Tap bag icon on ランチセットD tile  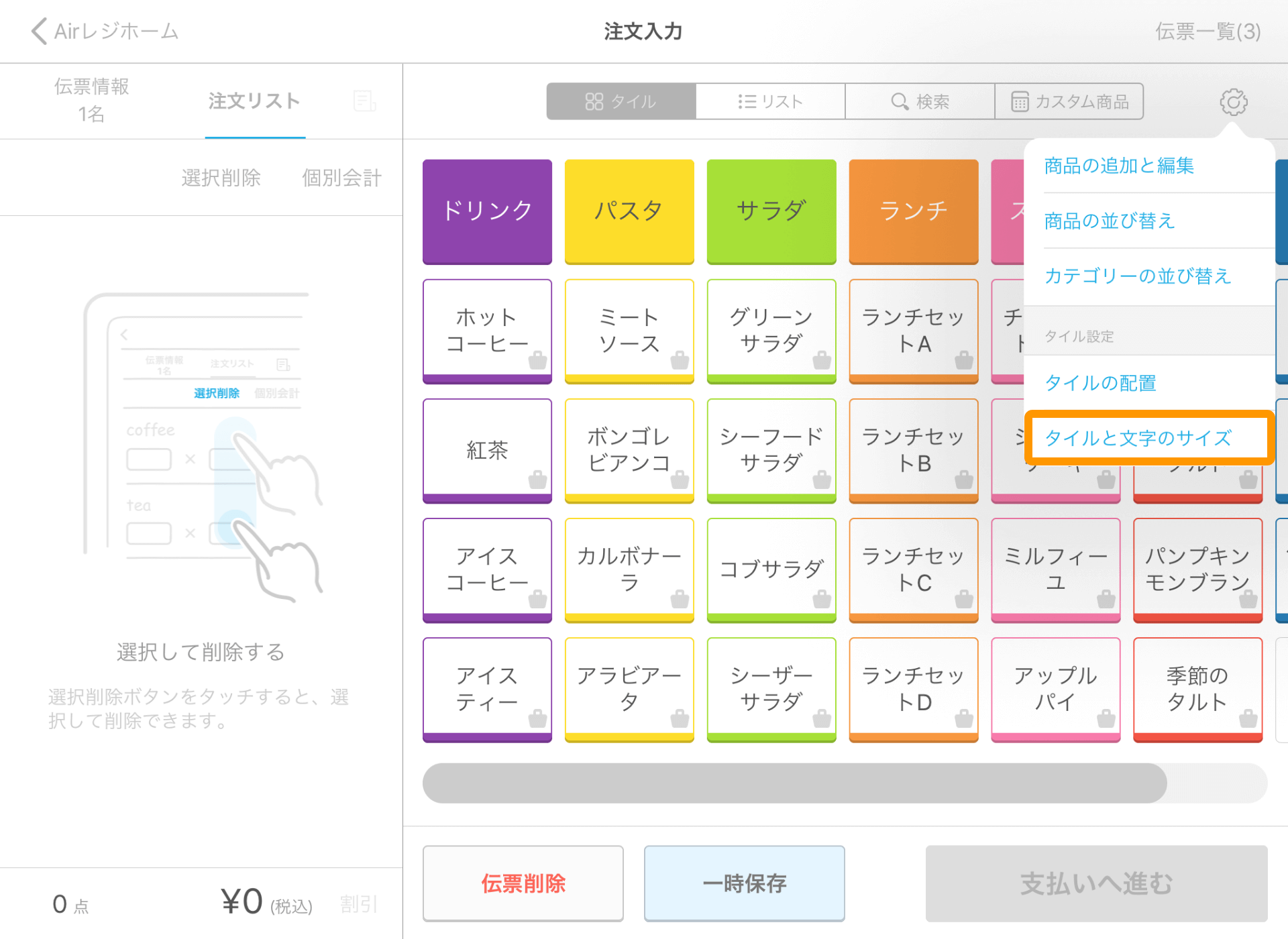tap(964, 718)
